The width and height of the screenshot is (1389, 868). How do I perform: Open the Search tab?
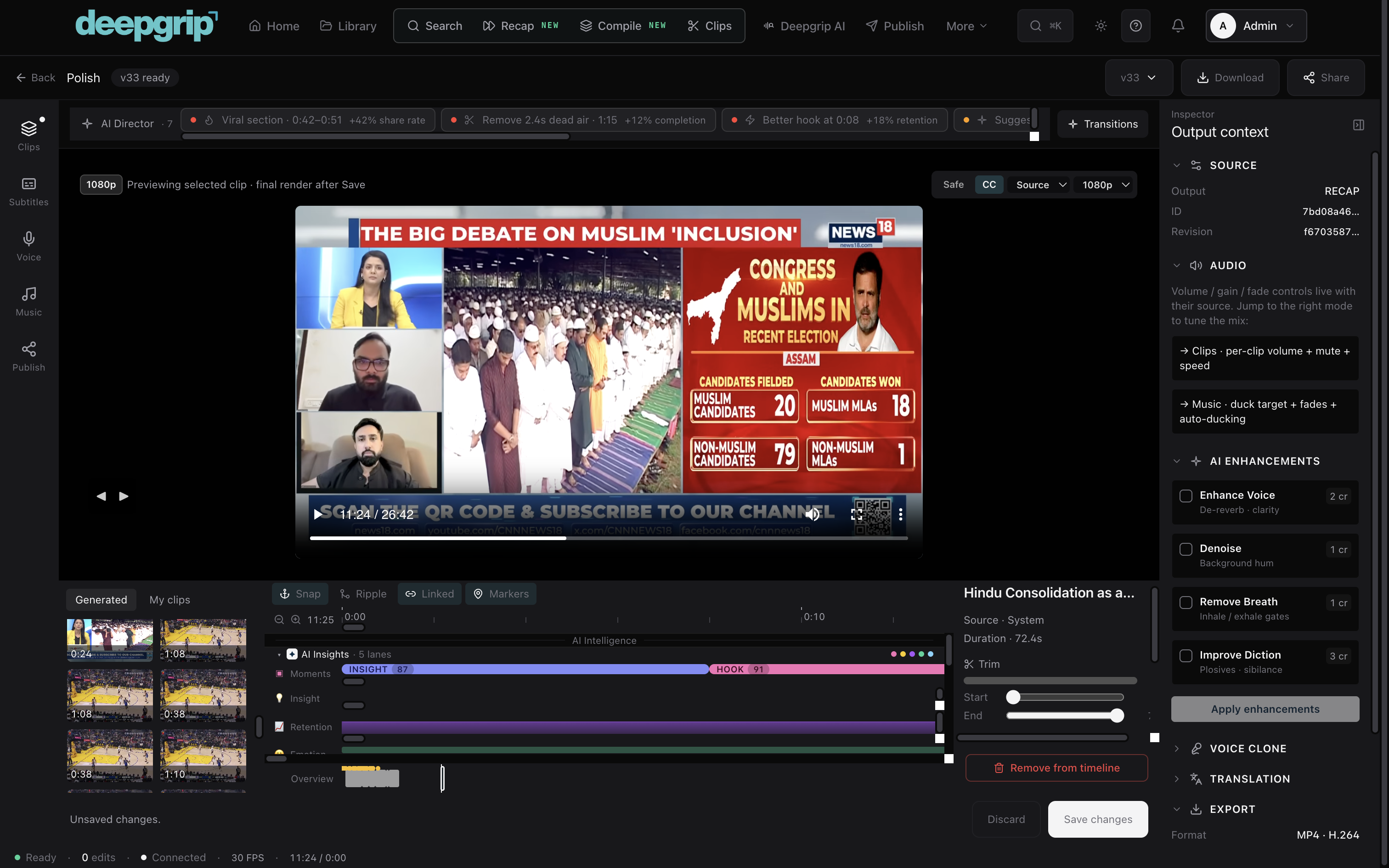(x=435, y=26)
